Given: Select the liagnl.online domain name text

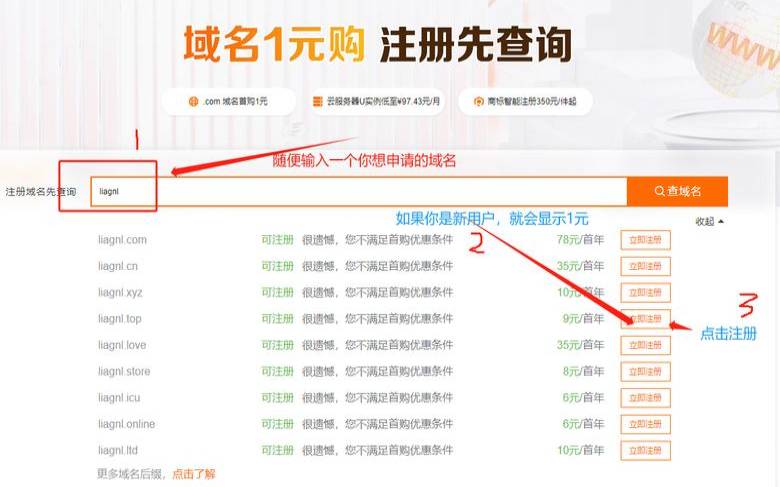Looking at the screenshot, I should point(126,424).
